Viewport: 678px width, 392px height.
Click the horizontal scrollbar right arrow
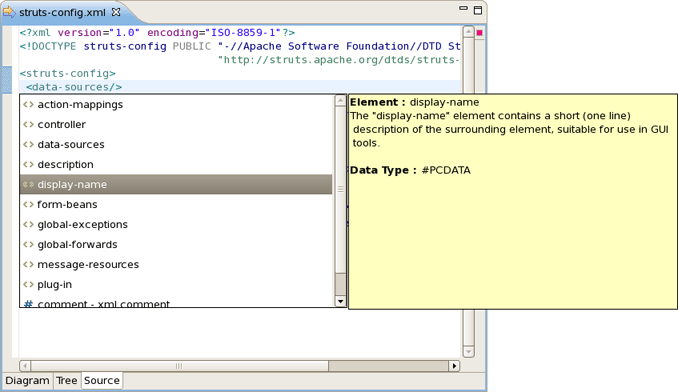(454, 366)
